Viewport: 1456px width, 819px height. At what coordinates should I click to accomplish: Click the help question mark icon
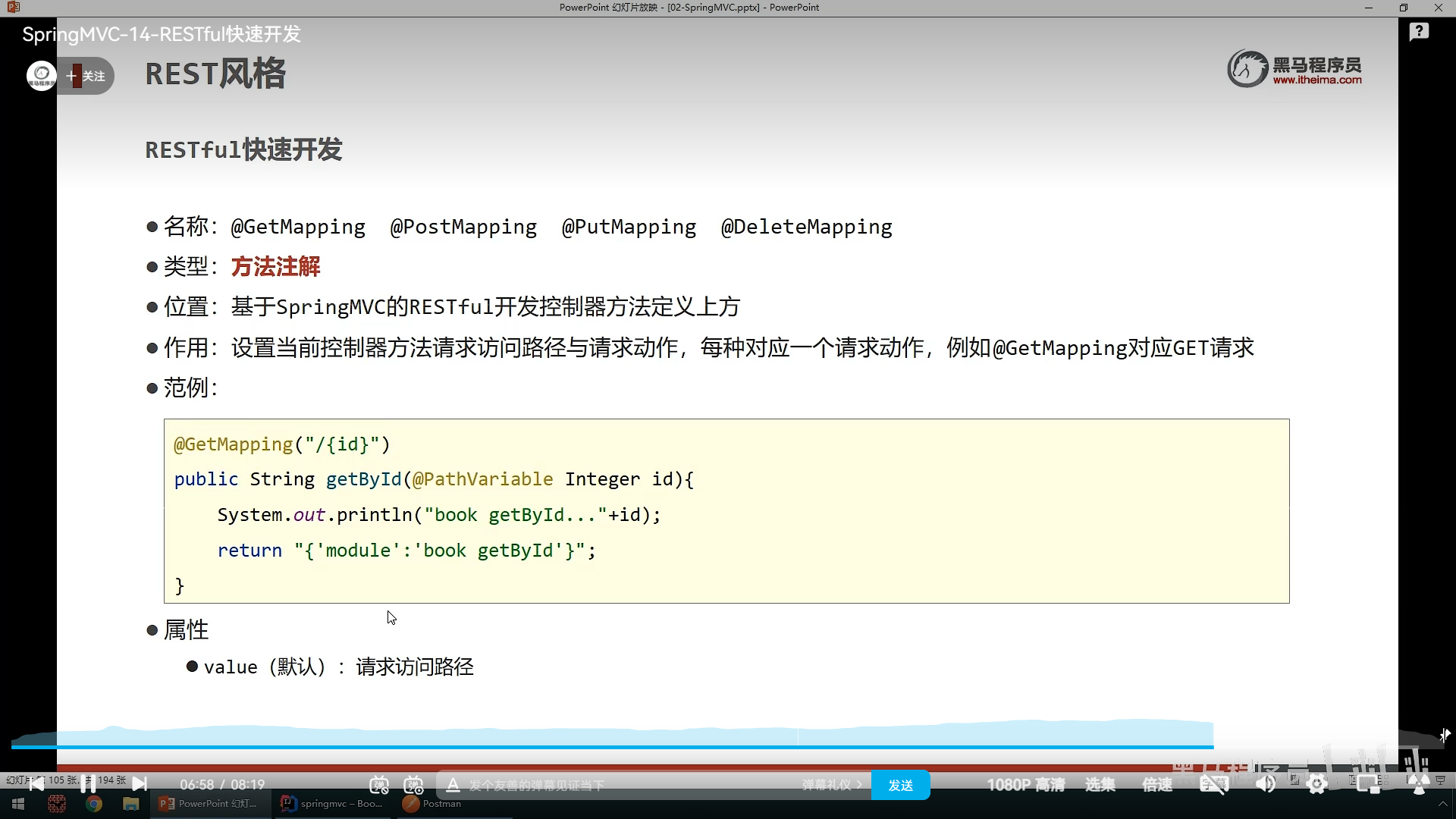click(x=1419, y=32)
